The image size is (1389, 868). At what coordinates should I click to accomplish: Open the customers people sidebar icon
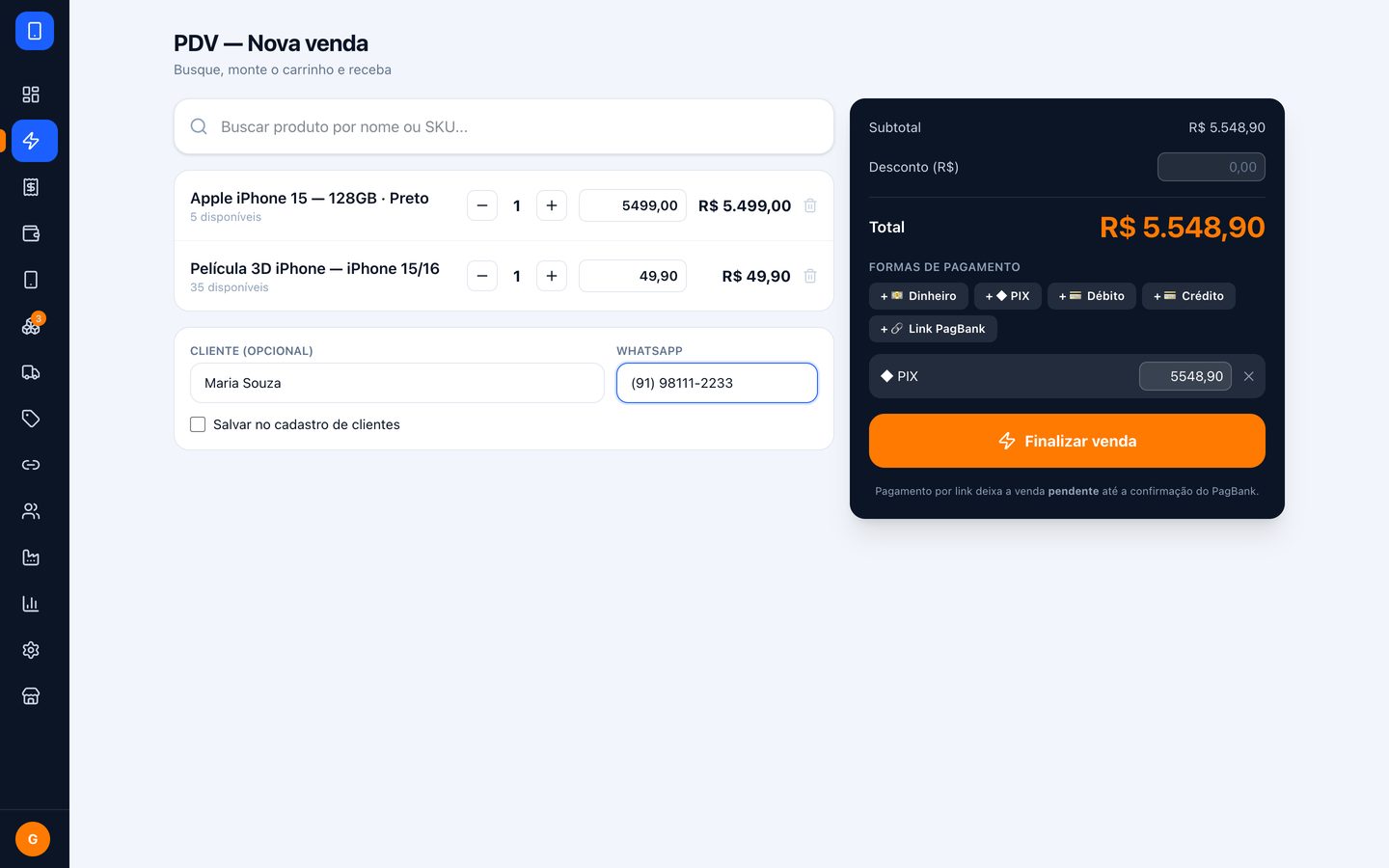(x=31, y=511)
